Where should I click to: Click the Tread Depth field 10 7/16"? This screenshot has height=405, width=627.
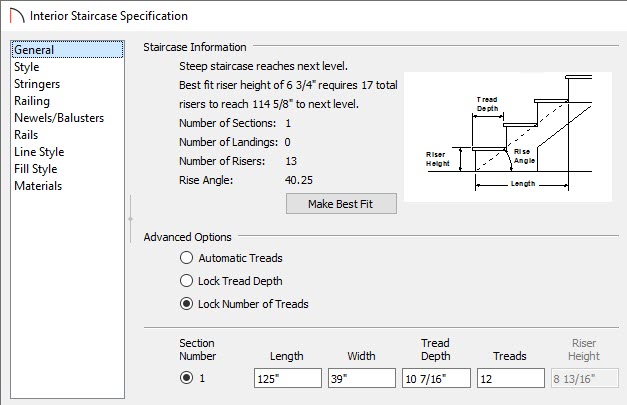436,378
